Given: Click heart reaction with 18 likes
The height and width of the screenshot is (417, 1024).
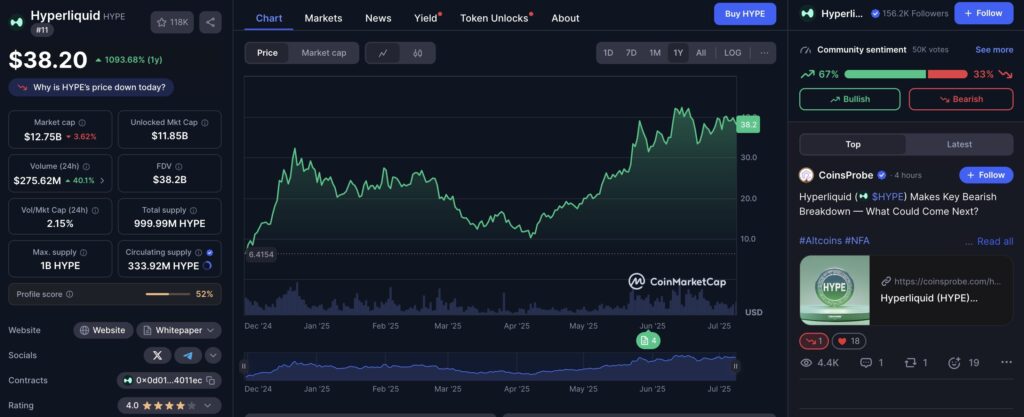Looking at the screenshot, I should [848, 341].
